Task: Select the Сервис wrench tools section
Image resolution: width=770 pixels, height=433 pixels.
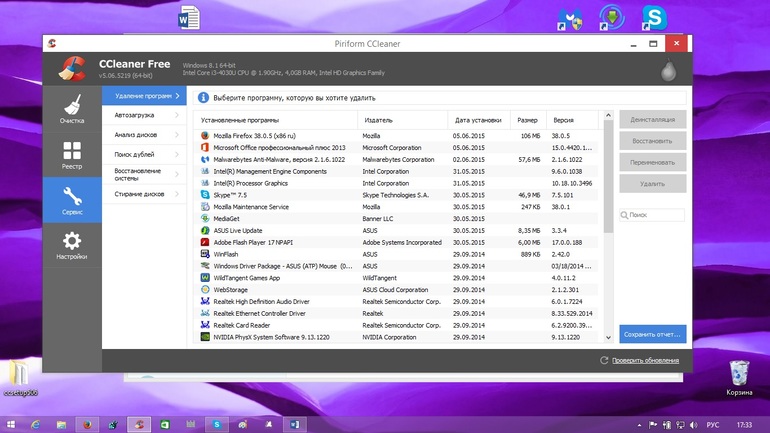Action: (72, 200)
